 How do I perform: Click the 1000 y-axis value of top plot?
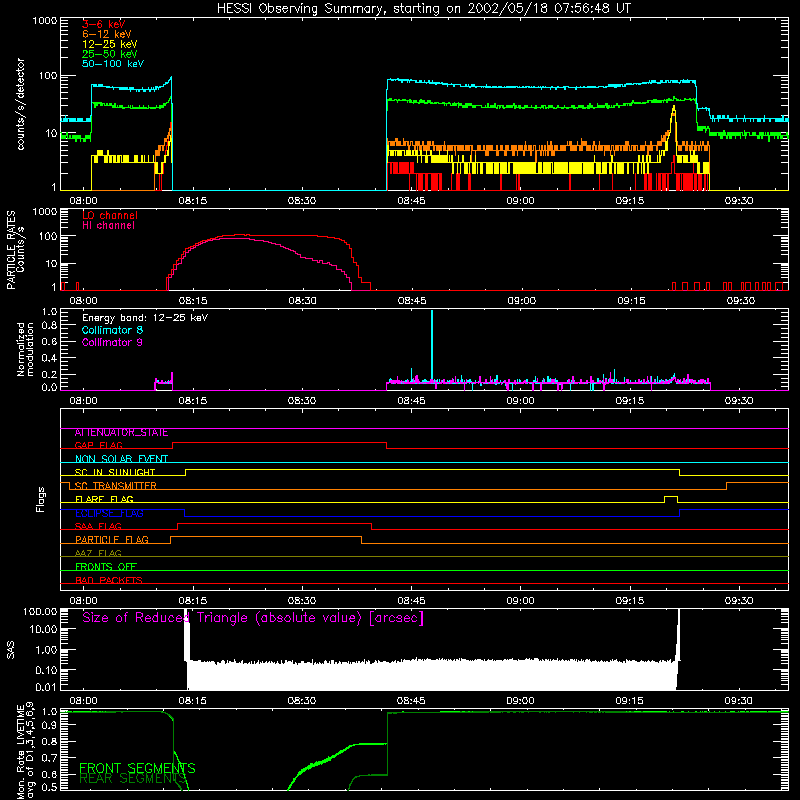[44, 21]
